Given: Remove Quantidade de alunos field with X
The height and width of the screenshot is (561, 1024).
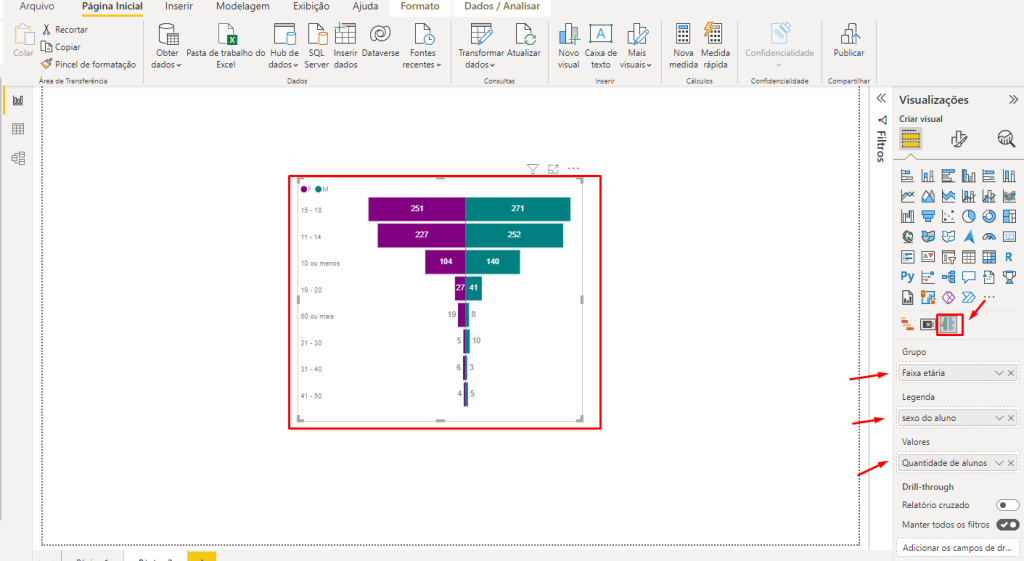Looking at the screenshot, I should tap(1011, 463).
